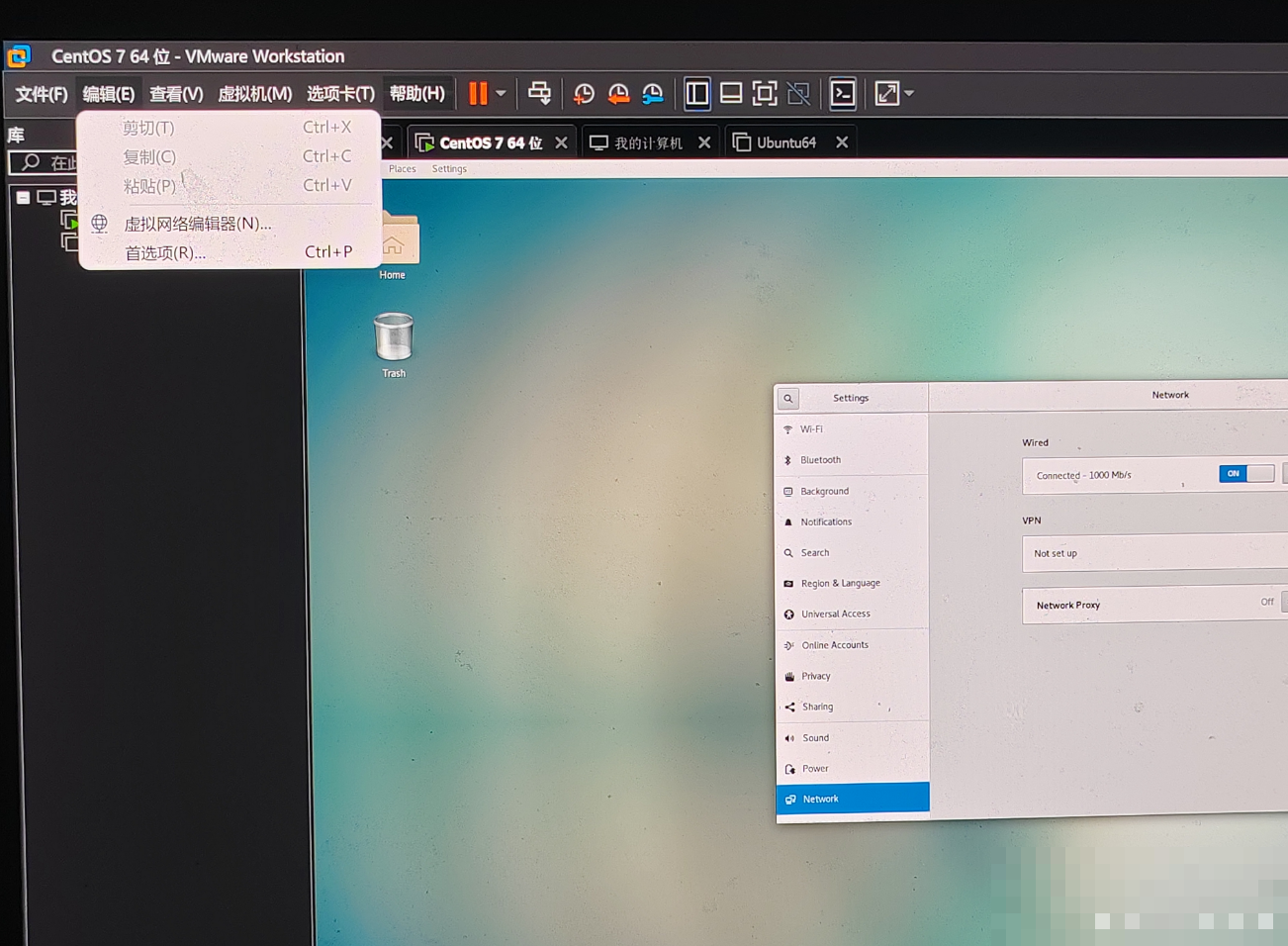Enter full screen mode from the toolbar
The image size is (1288, 946).
[x=765, y=94]
